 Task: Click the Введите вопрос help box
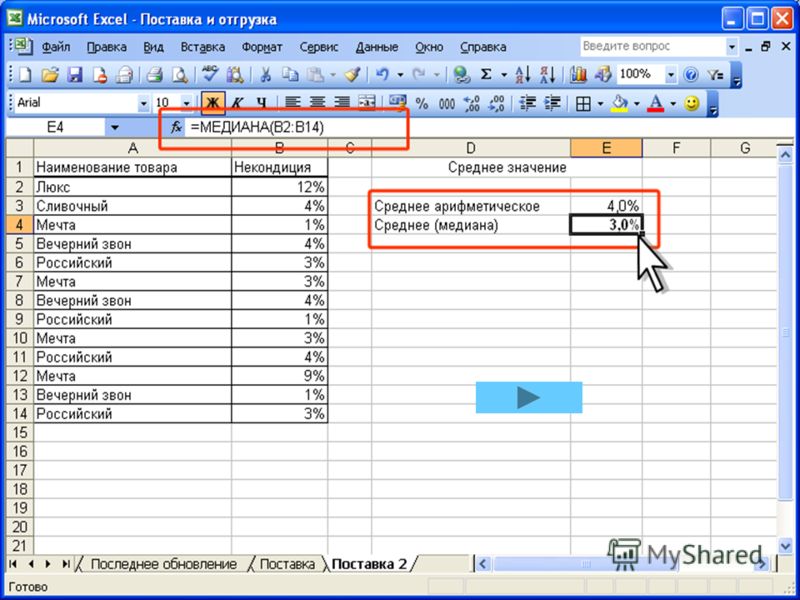pyautogui.click(x=653, y=46)
